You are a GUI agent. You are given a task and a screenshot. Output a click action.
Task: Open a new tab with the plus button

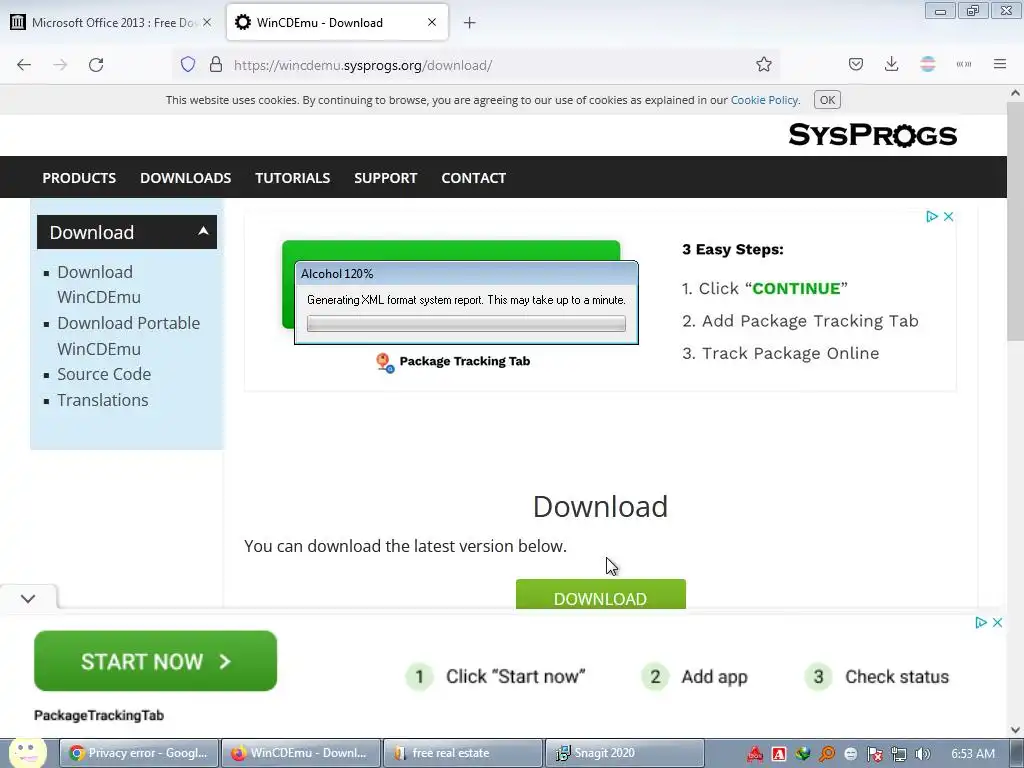tap(470, 23)
